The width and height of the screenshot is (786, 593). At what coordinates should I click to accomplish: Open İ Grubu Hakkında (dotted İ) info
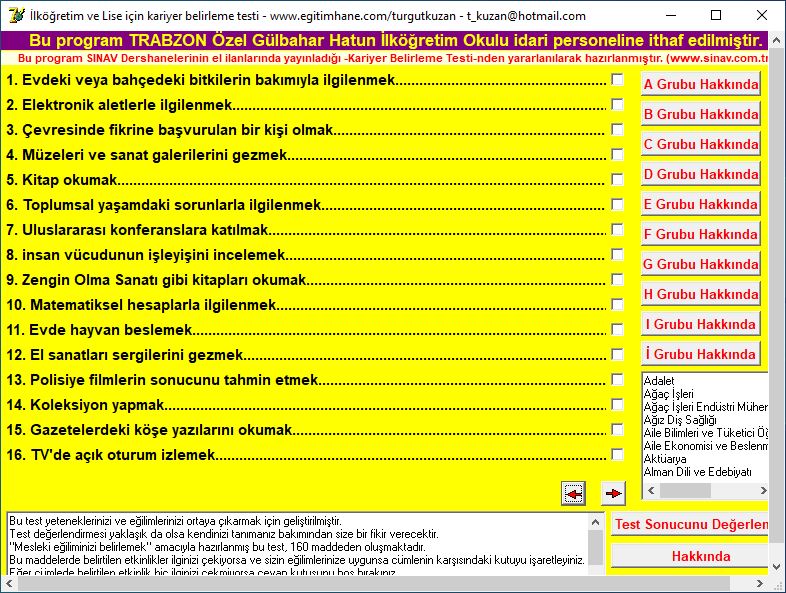point(701,354)
